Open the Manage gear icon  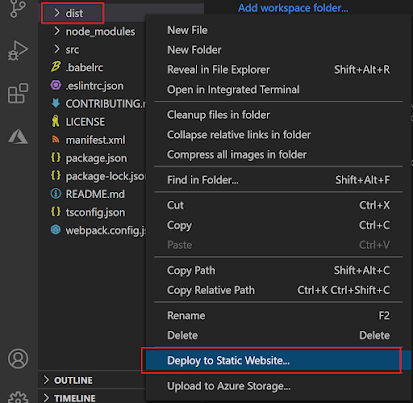click(x=18, y=397)
